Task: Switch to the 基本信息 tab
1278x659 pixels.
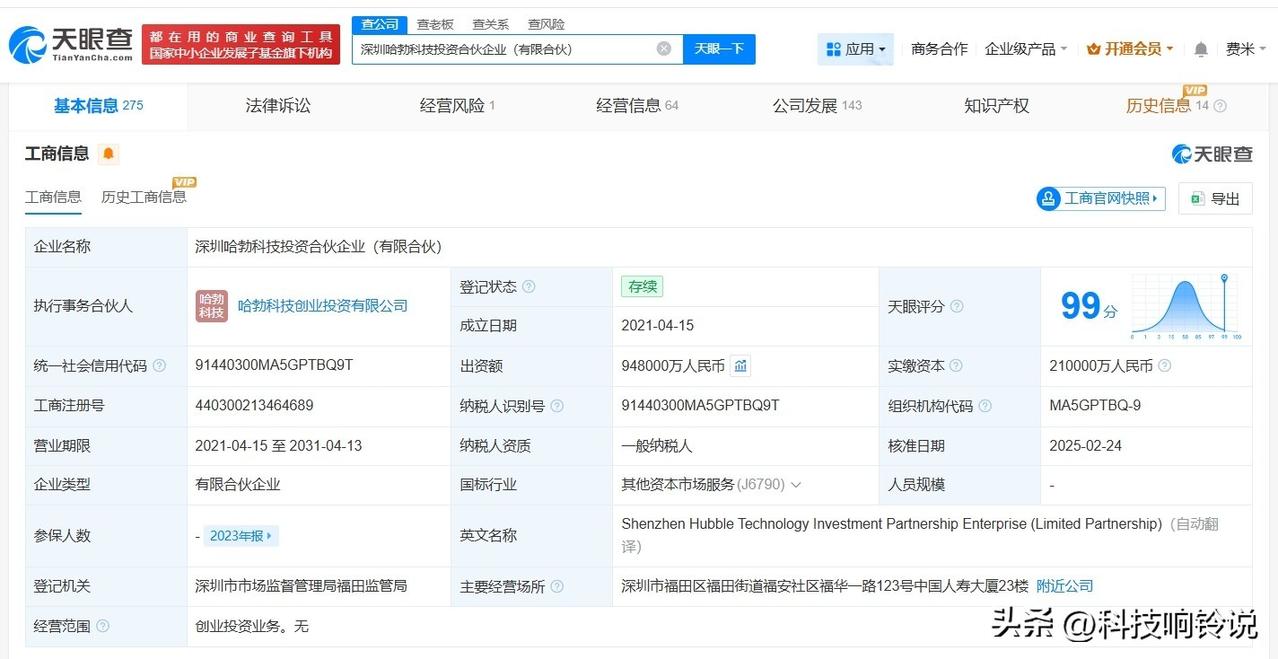Action: pos(98,105)
